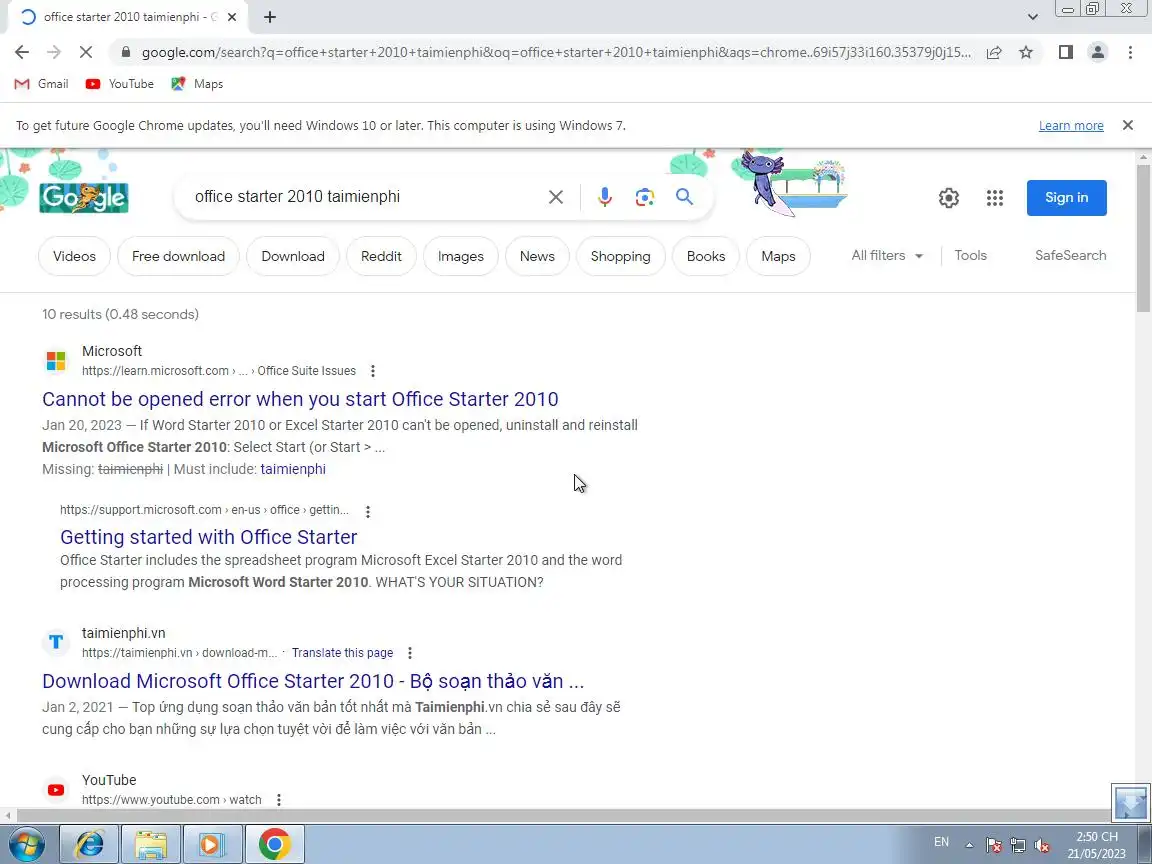Open the Chrome profile avatar icon
Image resolution: width=1152 pixels, height=864 pixels.
tap(1098, 52)
